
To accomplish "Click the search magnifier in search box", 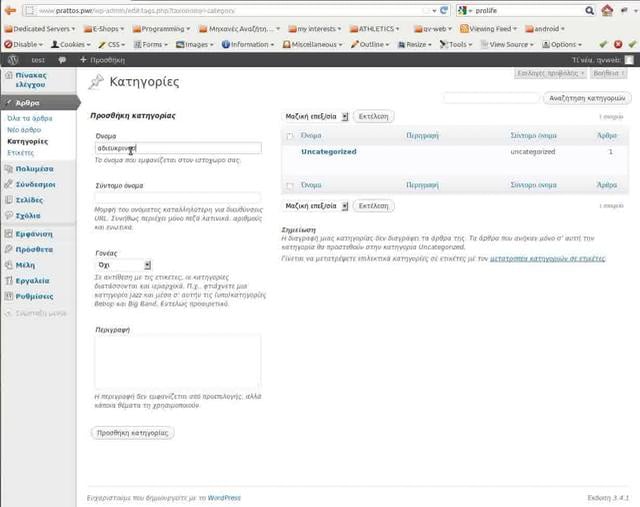I will pos(589,11).
